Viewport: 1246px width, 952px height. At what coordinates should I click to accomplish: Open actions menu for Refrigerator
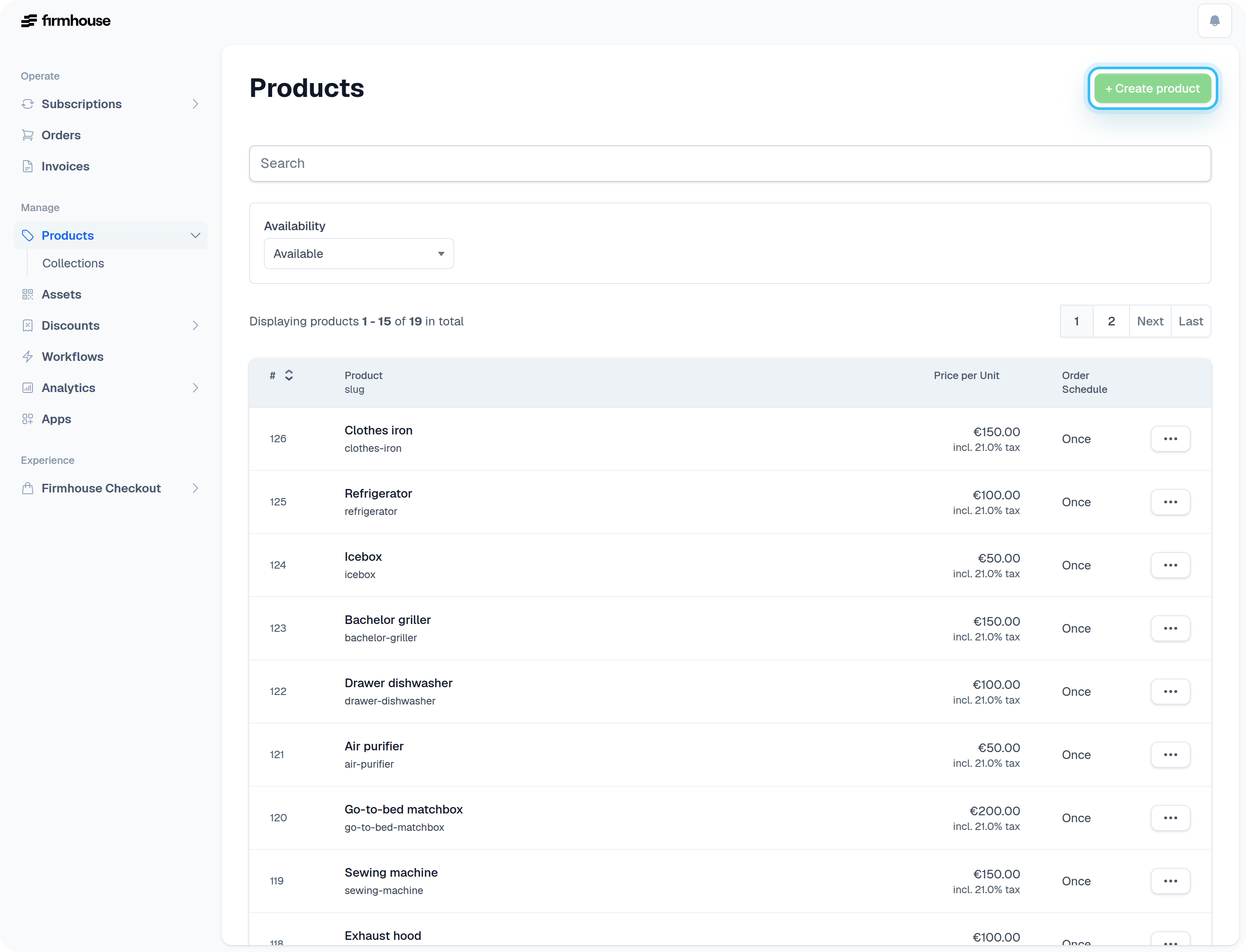pyautogui.click(x=1170, y=502)
